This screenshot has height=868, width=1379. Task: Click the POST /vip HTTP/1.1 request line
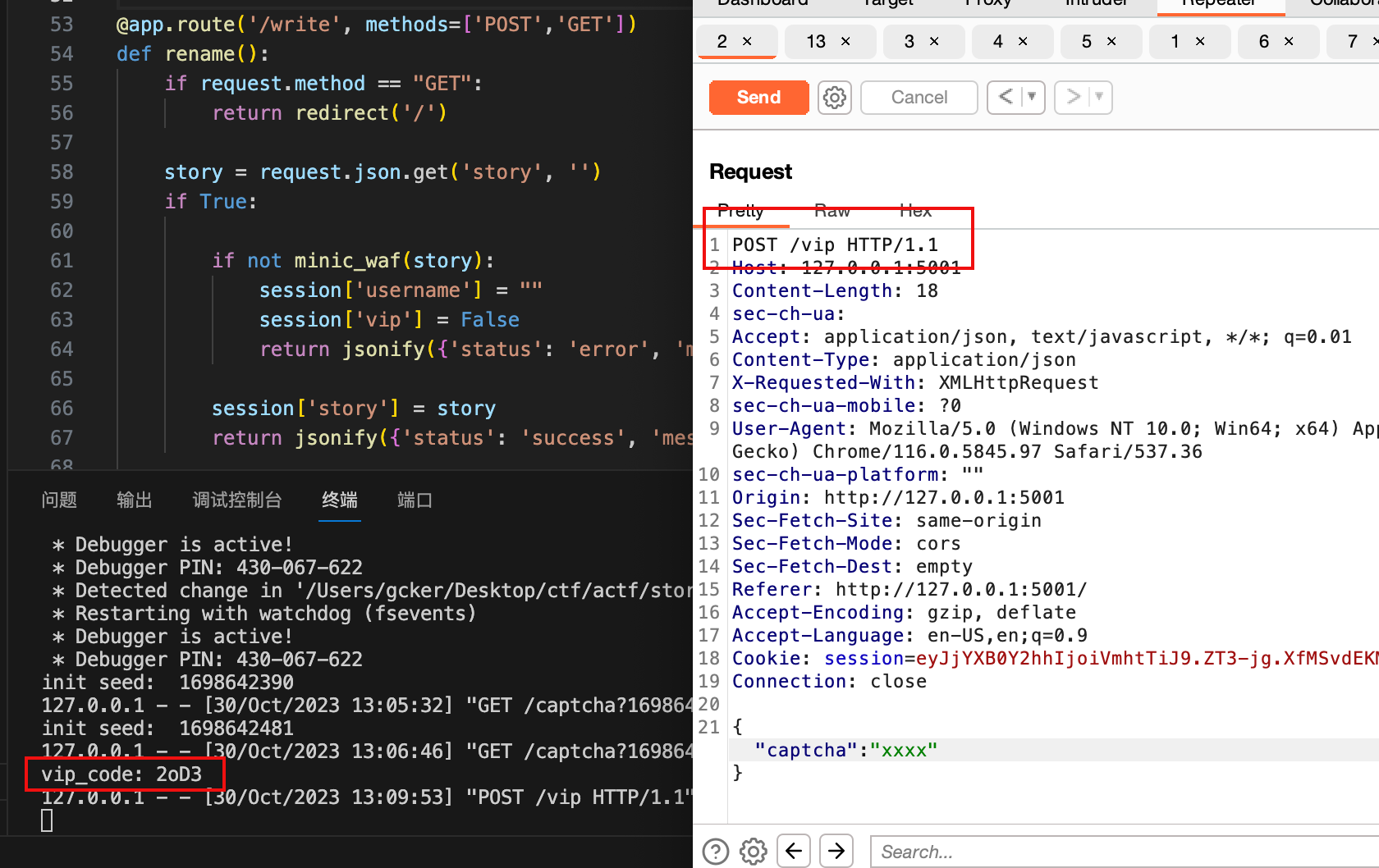click(x=835, y=245)
